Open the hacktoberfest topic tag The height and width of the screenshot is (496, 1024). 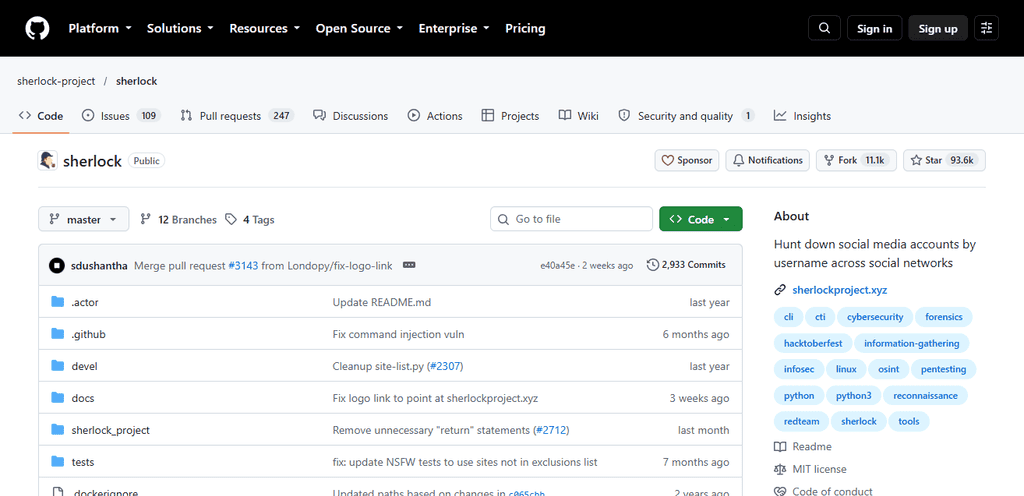812,343
